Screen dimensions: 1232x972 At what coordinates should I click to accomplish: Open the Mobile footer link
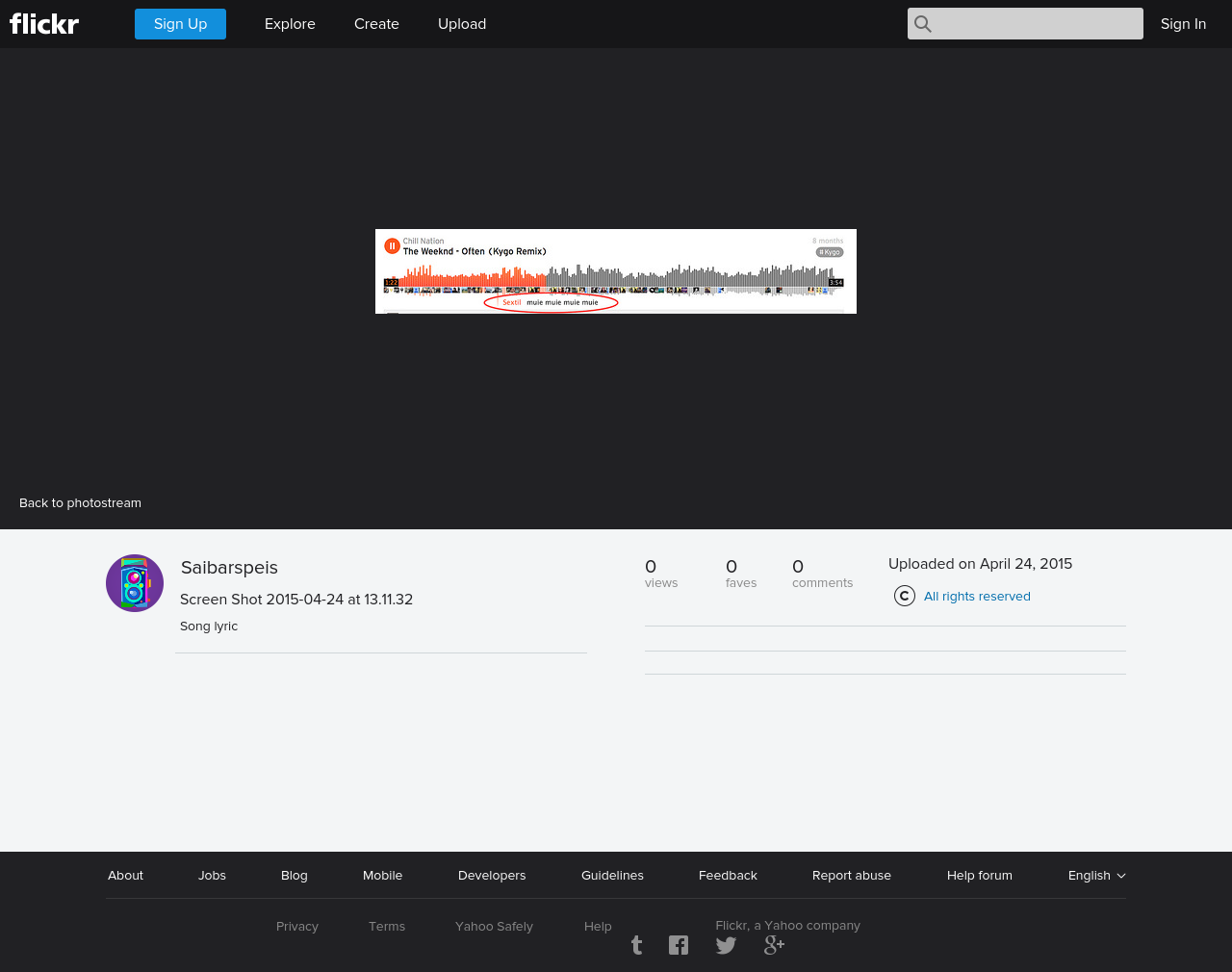382,875
